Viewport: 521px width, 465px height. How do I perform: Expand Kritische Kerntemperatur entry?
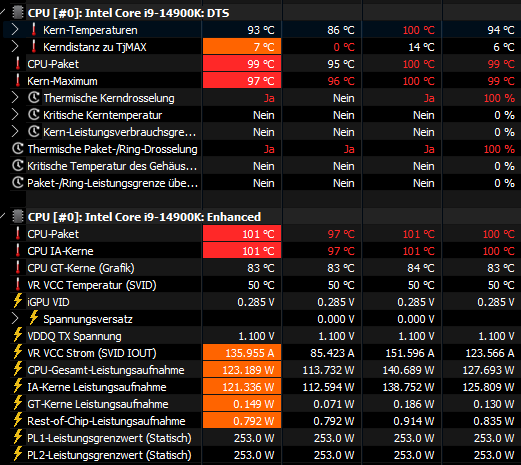(x=15, y=115)
